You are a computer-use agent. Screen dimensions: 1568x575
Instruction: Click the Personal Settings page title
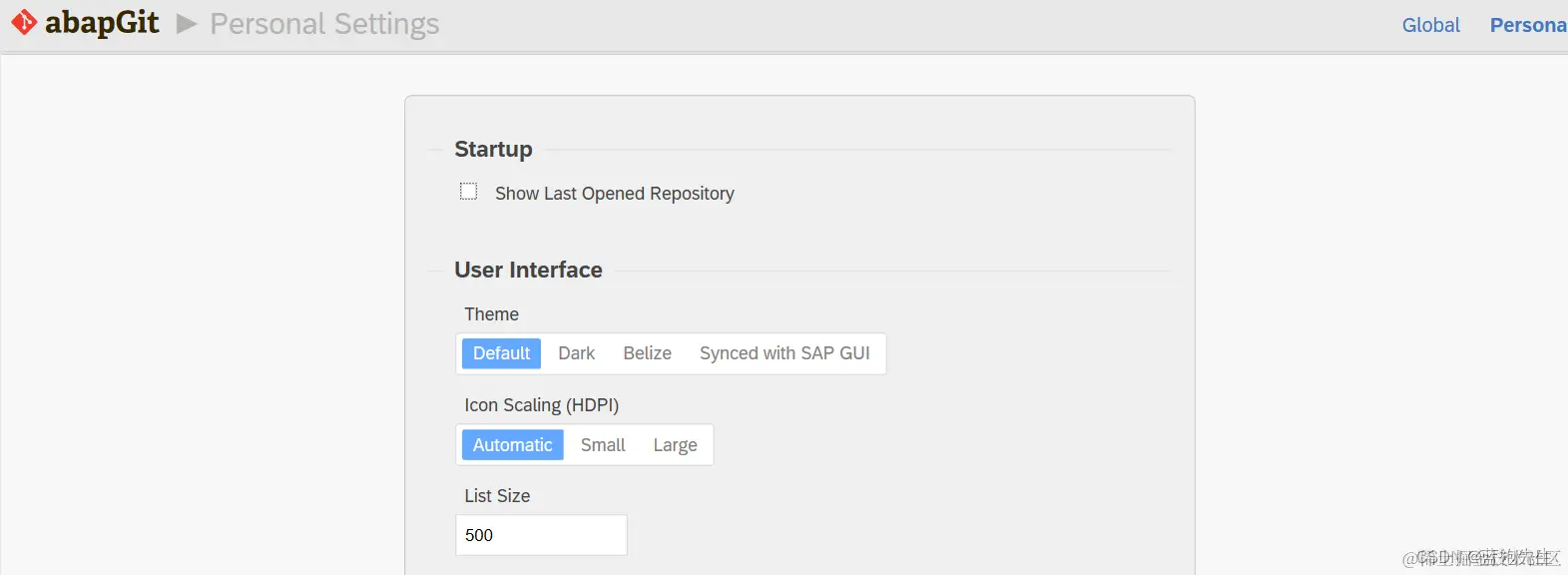tap(324, 24)
